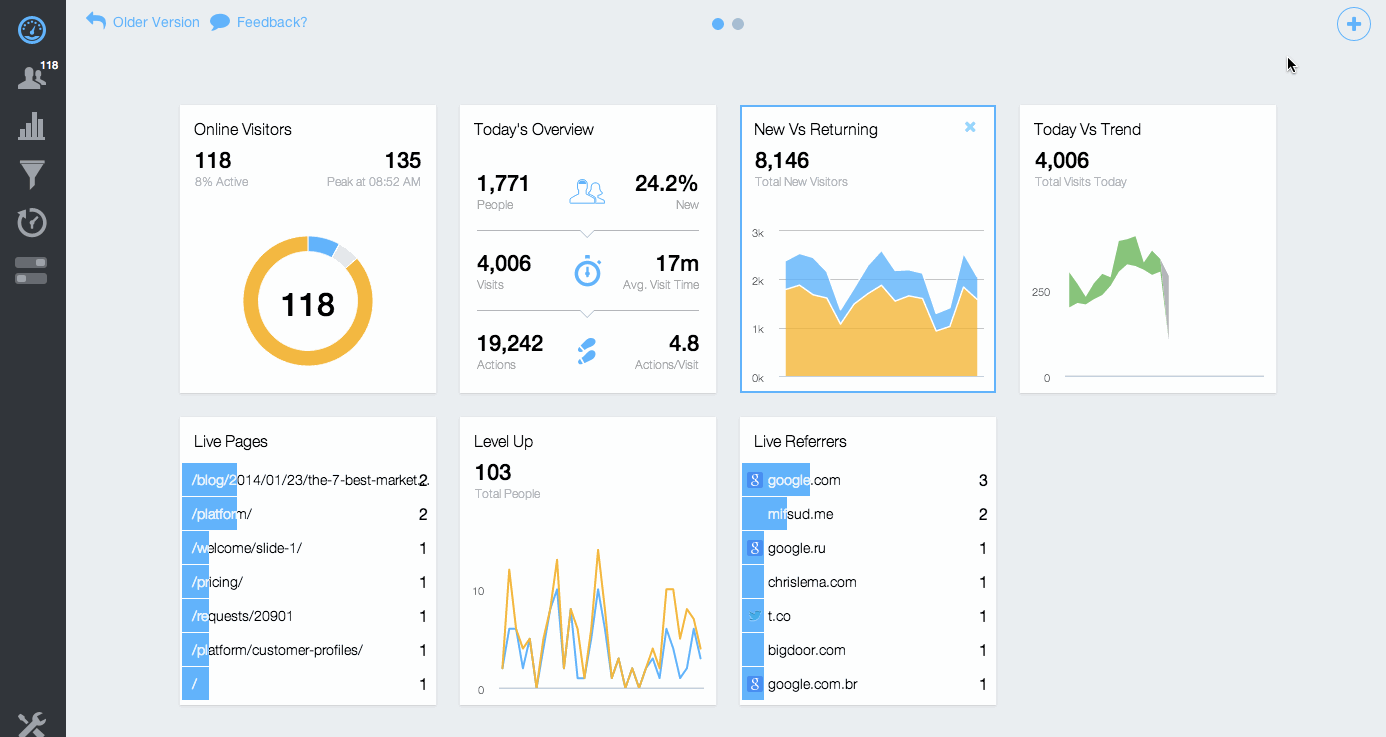1386x737 pixels.
Task: Click the people icon in Today's Overview
Action: [587, 190]
